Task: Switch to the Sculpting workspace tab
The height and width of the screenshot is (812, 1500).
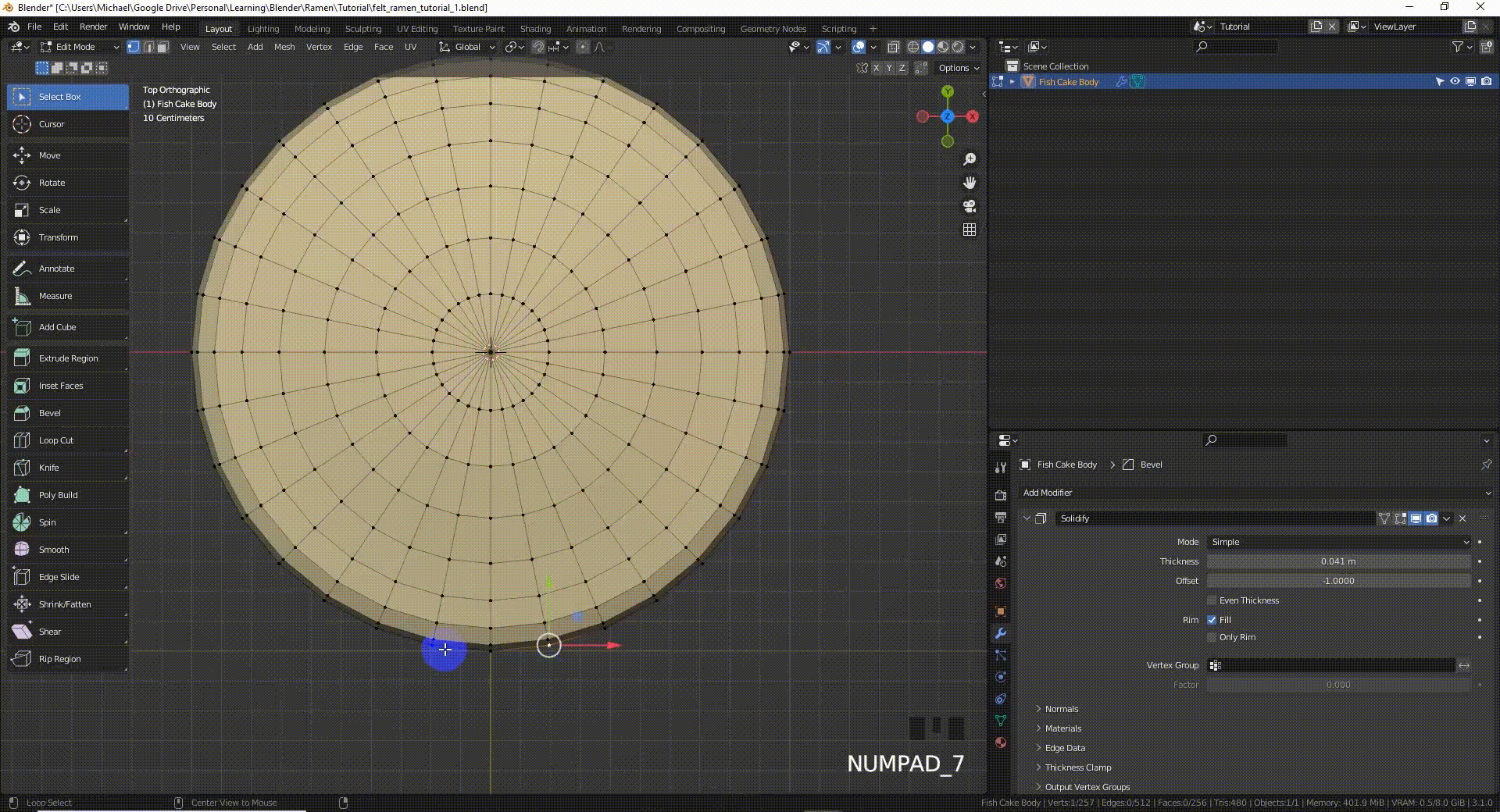Action: click(363, 29)
